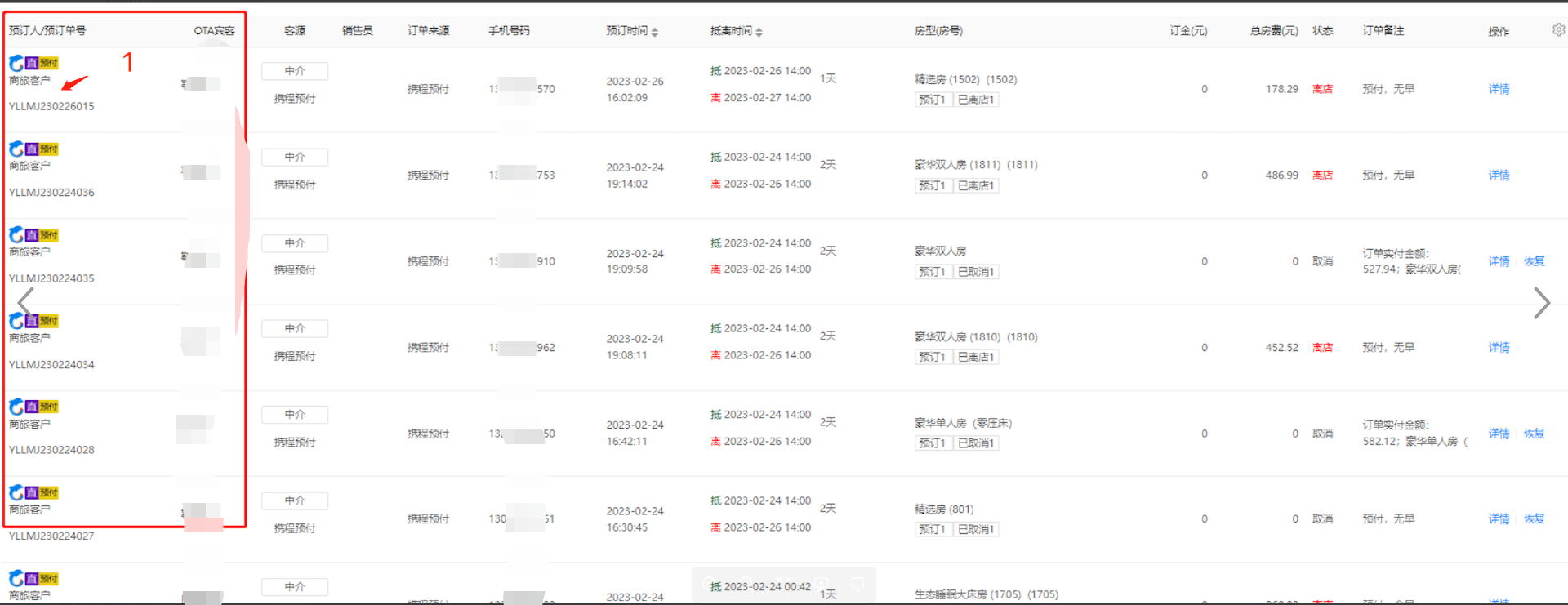The image size is (1568, 605).
Task: Click 已取消1 tag for 豪华单人房 (零压床)
Action: coord(976,443)
